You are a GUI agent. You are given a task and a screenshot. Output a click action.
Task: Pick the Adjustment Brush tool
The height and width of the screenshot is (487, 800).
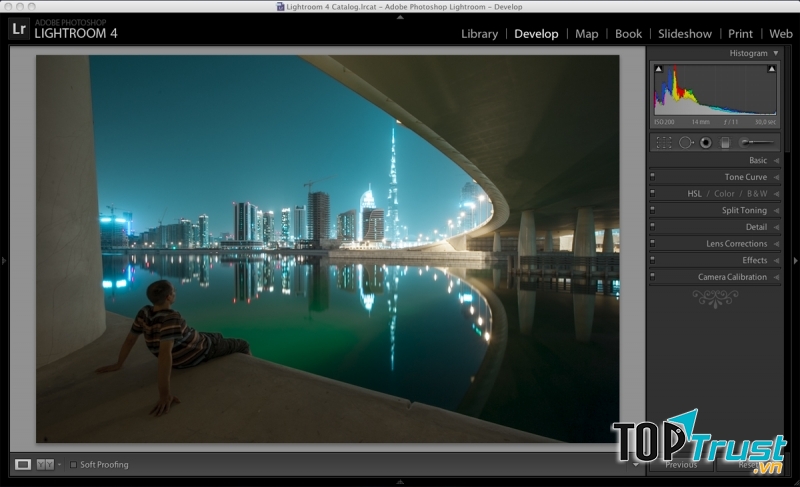757,143
